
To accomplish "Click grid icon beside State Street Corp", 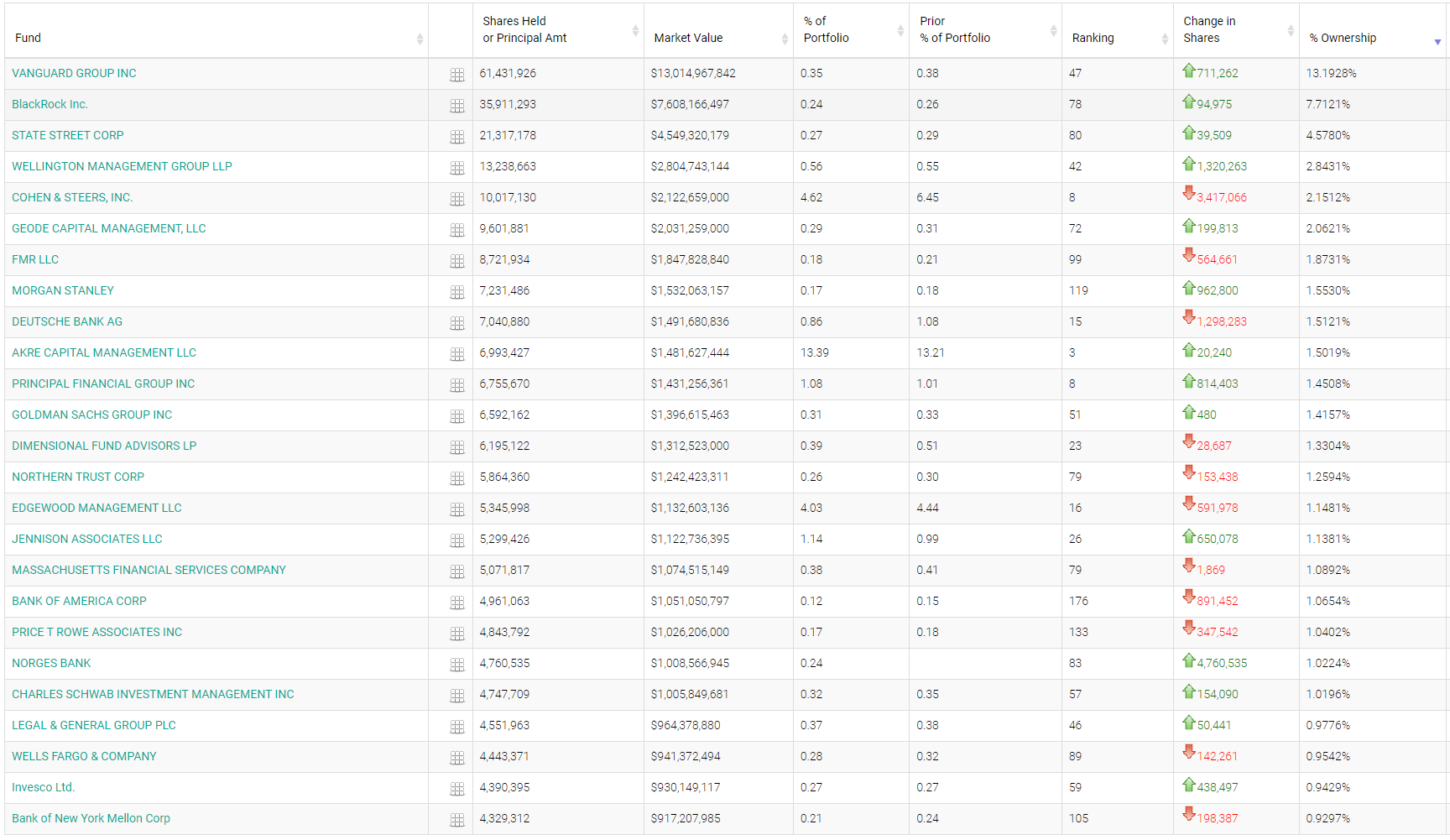I will point(457,137).
